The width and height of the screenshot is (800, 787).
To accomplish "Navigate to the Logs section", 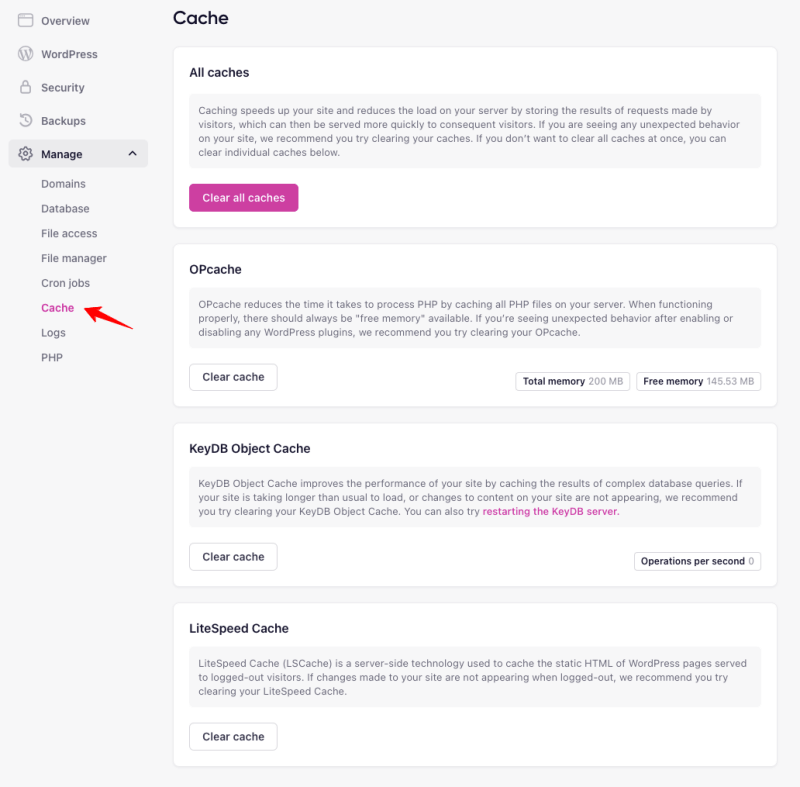I will (x=53, y=332).
